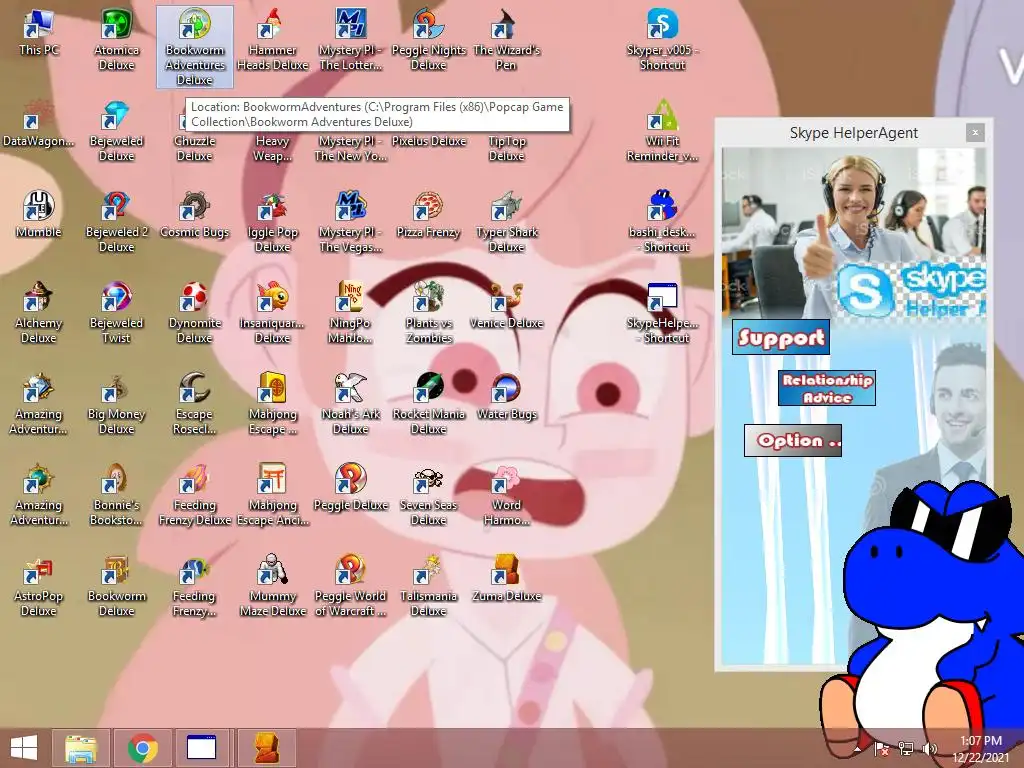
Task: Click Support button in Skype HelperAgent
Action: [x=780, y=337]
